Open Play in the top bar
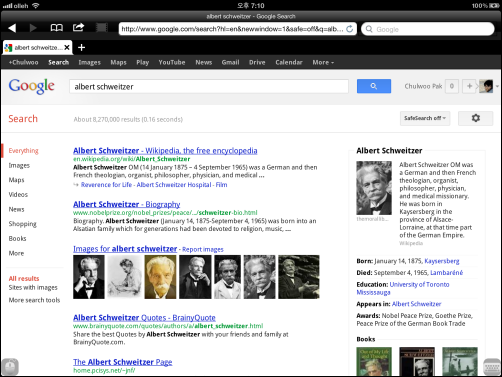502x377 pixels. (x=142, y=62)
